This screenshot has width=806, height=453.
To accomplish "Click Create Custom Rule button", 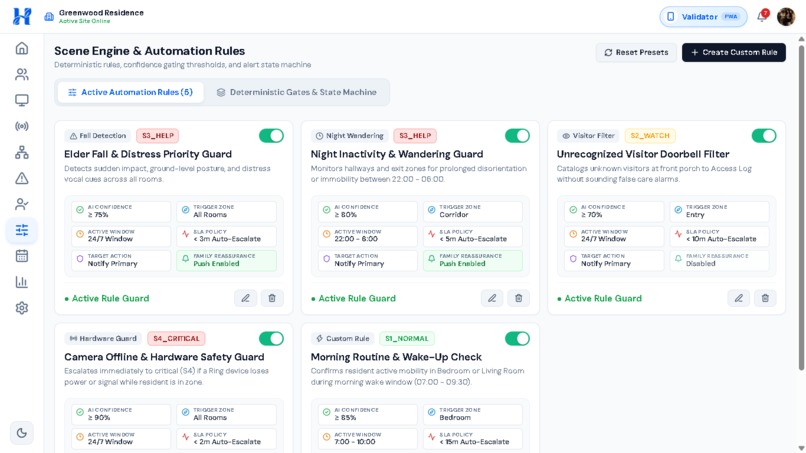I will pyautogui.click(x=734, y=52).
